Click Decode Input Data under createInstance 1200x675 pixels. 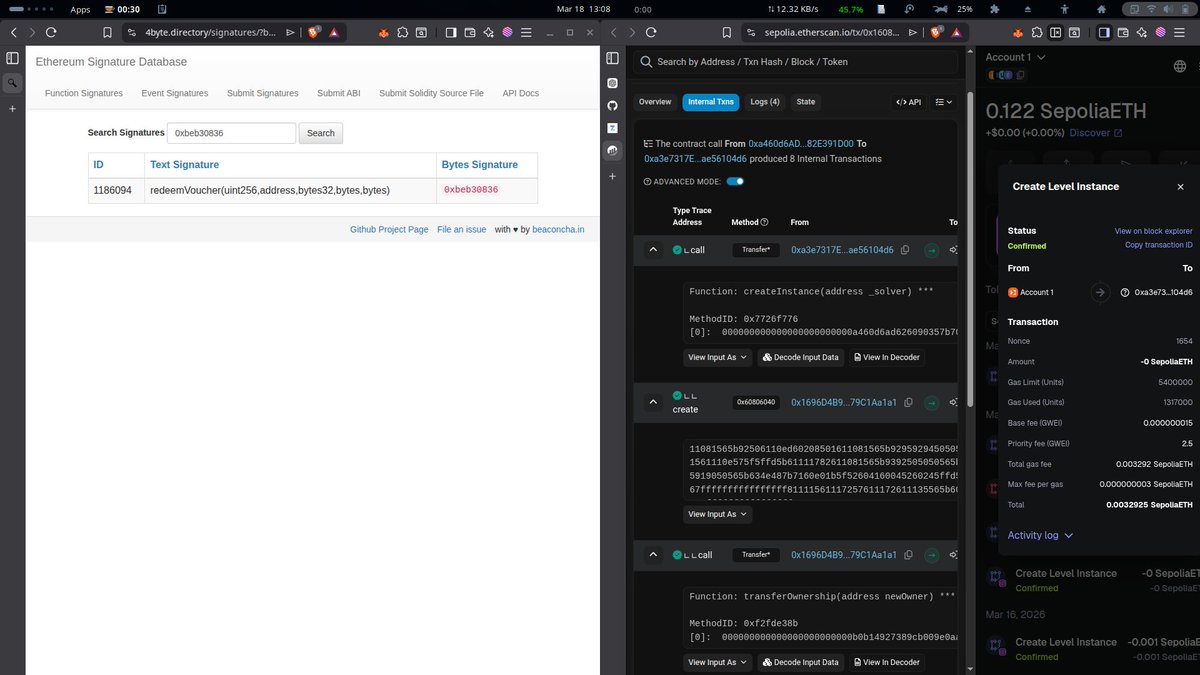[x=803, y=357]
